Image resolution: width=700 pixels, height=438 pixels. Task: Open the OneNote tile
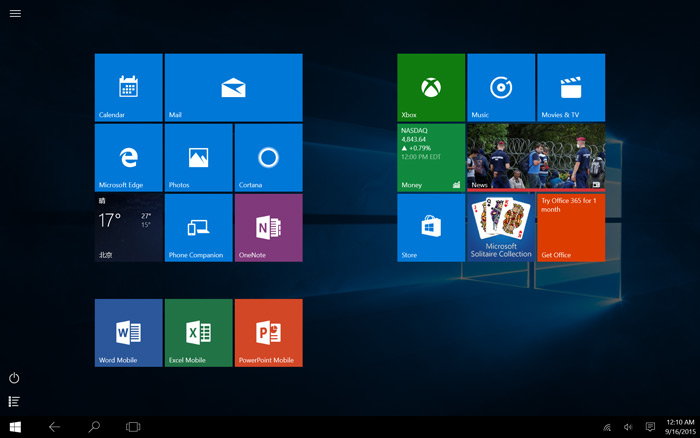[268, 227]
